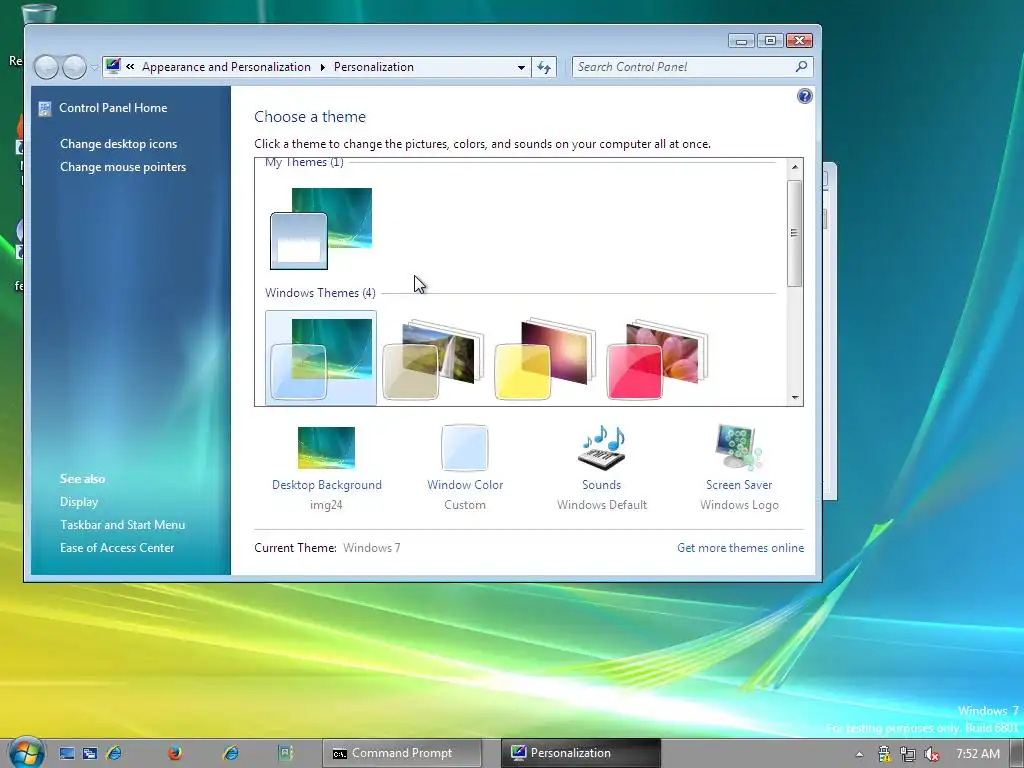Click the double chevron in address bar
This screenshot has width=1024, height=768.
130,67
